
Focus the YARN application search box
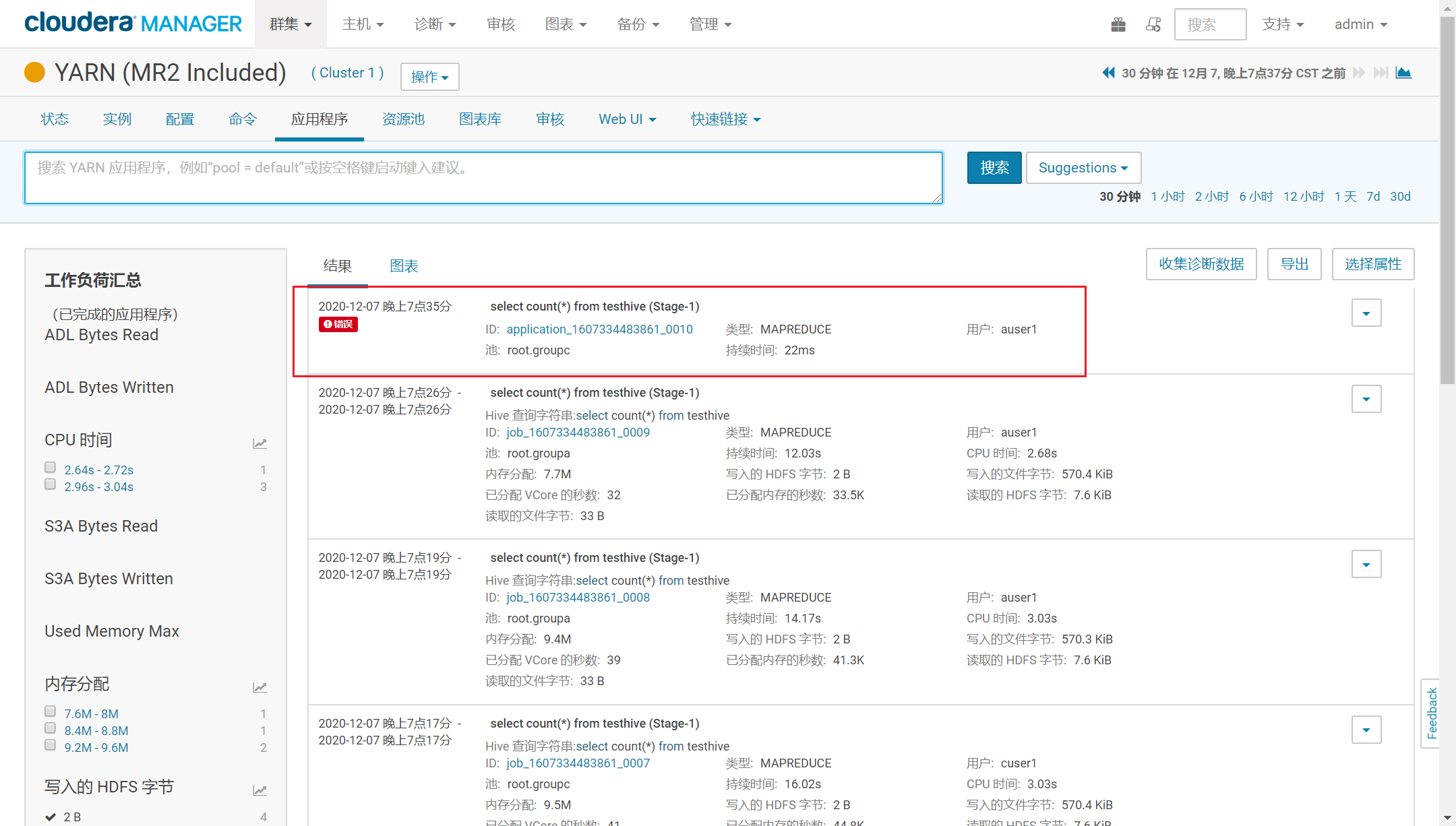483,178
